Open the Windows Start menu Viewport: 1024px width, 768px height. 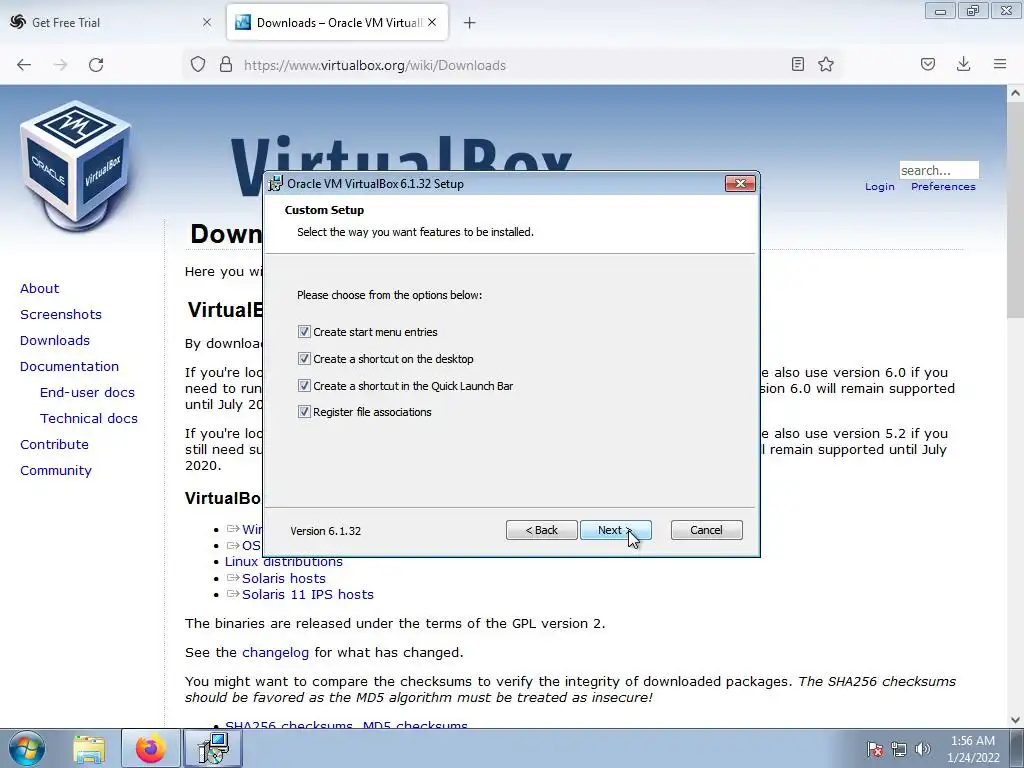27,749
